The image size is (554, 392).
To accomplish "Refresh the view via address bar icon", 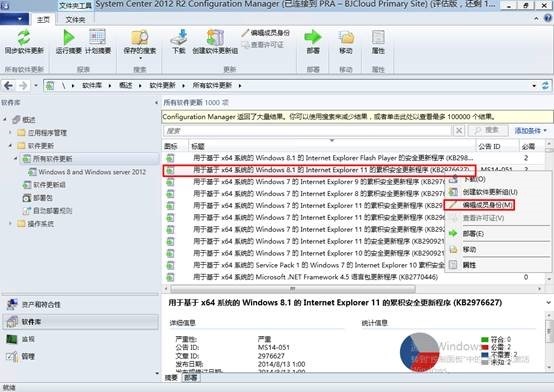I will (x=545, y=86).
